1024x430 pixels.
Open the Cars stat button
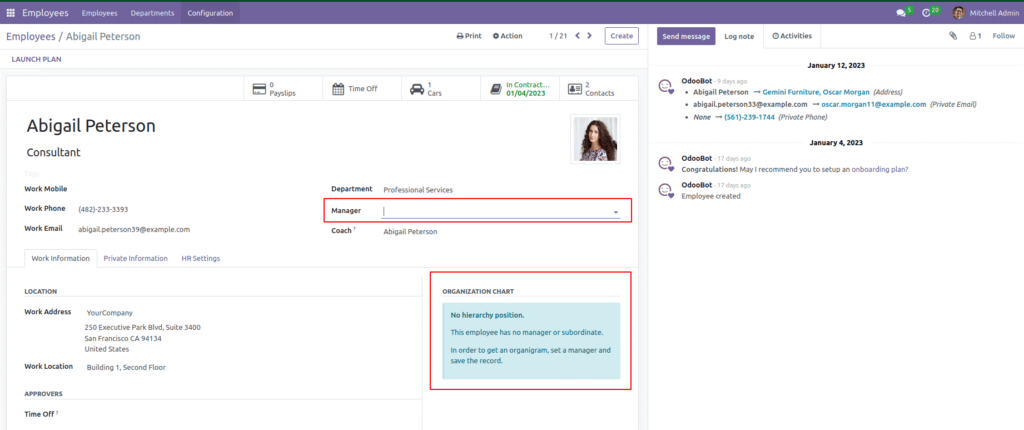coord(441,88)
